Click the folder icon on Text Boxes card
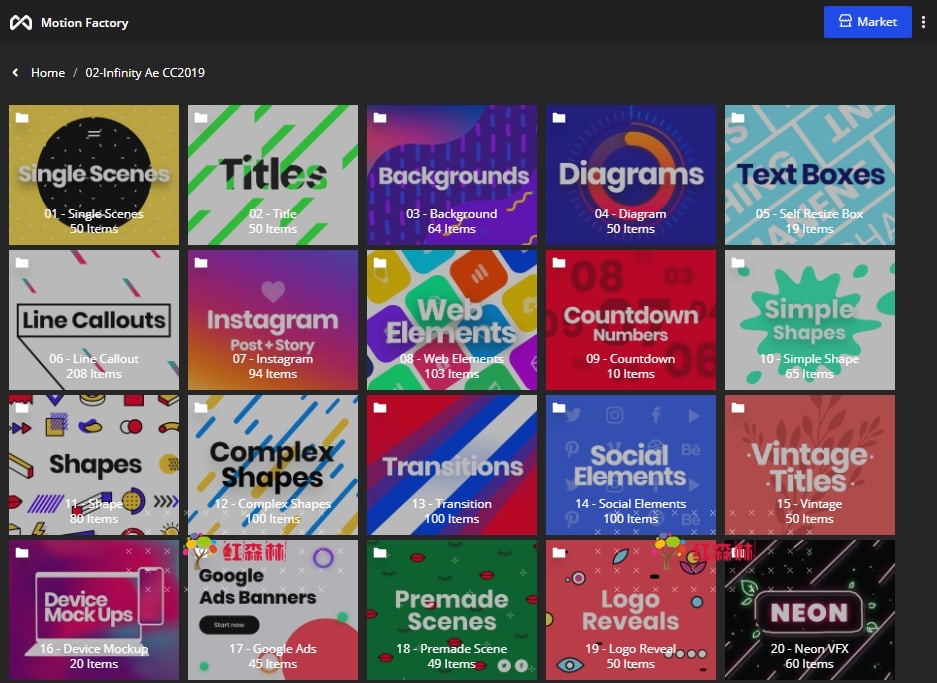Image resolution: width=937 pixels, height=683 pixels. [x=738, y=118]
